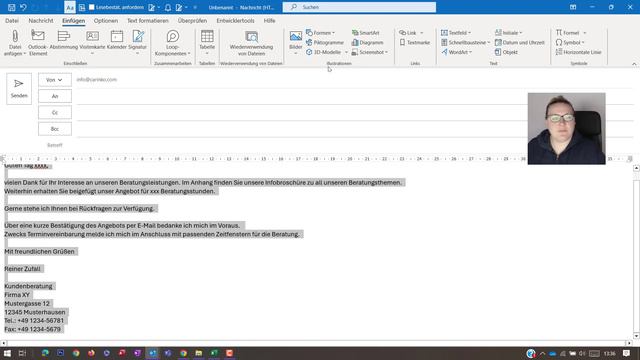Open the Signatur menu
The image size is (640, 360).
[x=138, y=42]
